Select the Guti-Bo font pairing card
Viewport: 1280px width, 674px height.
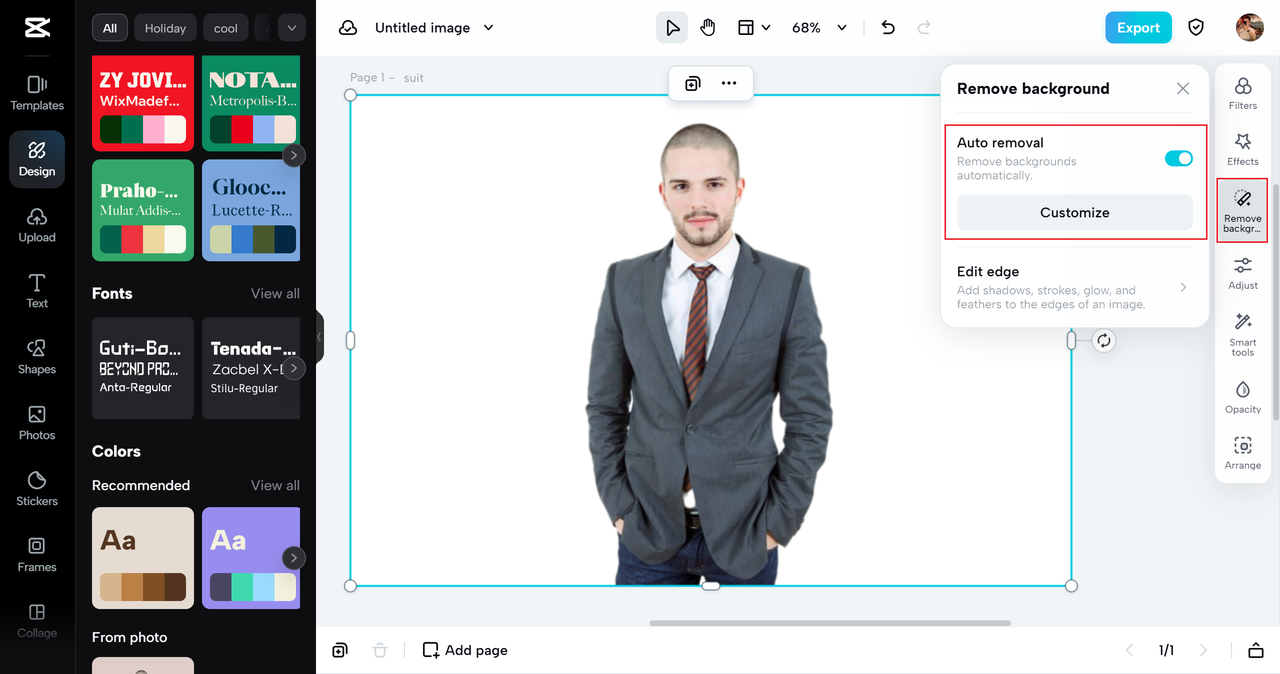[143, 368]
